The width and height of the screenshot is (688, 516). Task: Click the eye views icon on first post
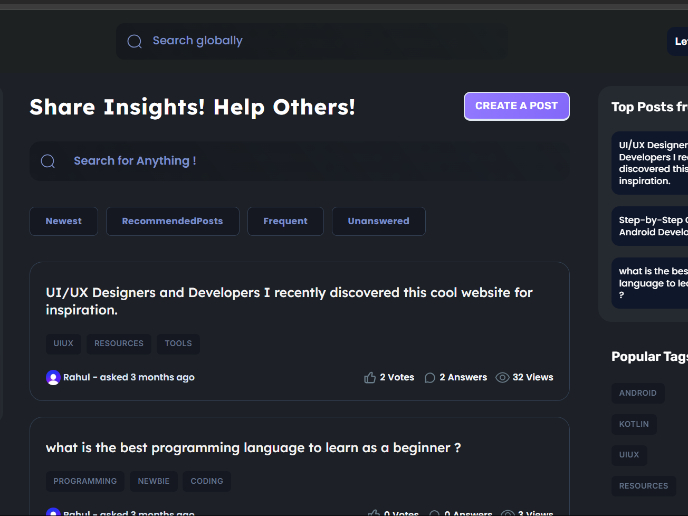click(502, 378)
